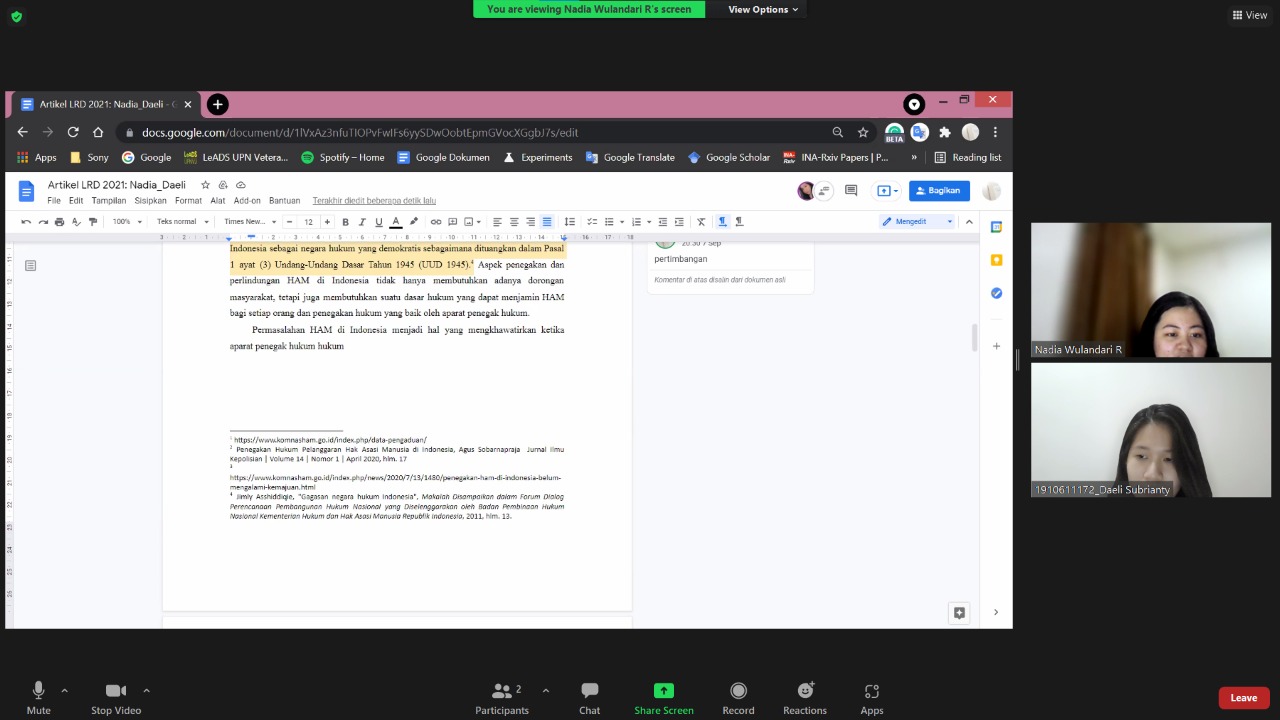
Task: Expand the View Options dropdown
Action: point(763,9)
